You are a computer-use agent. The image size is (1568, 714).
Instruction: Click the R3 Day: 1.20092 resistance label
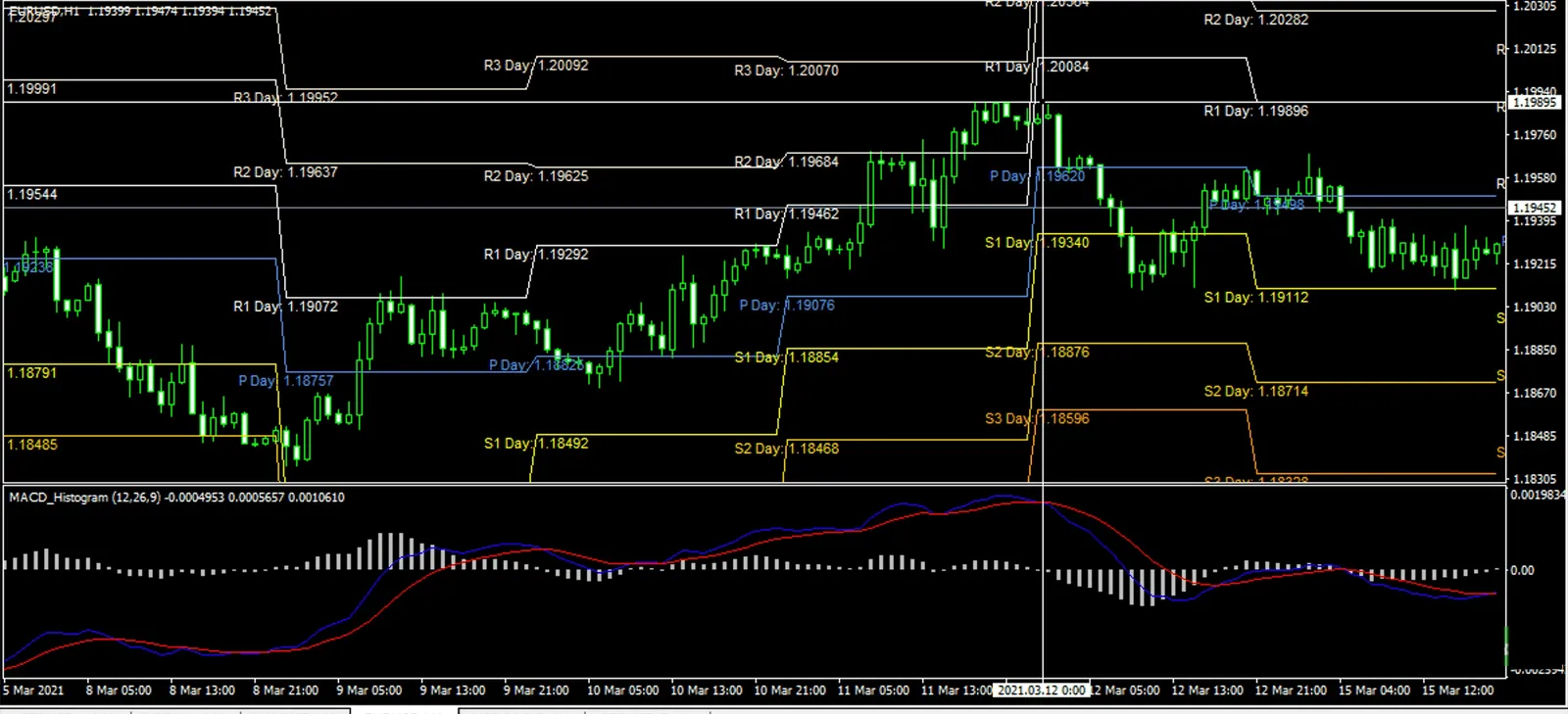pyautogui.click(x=536, y=66)
